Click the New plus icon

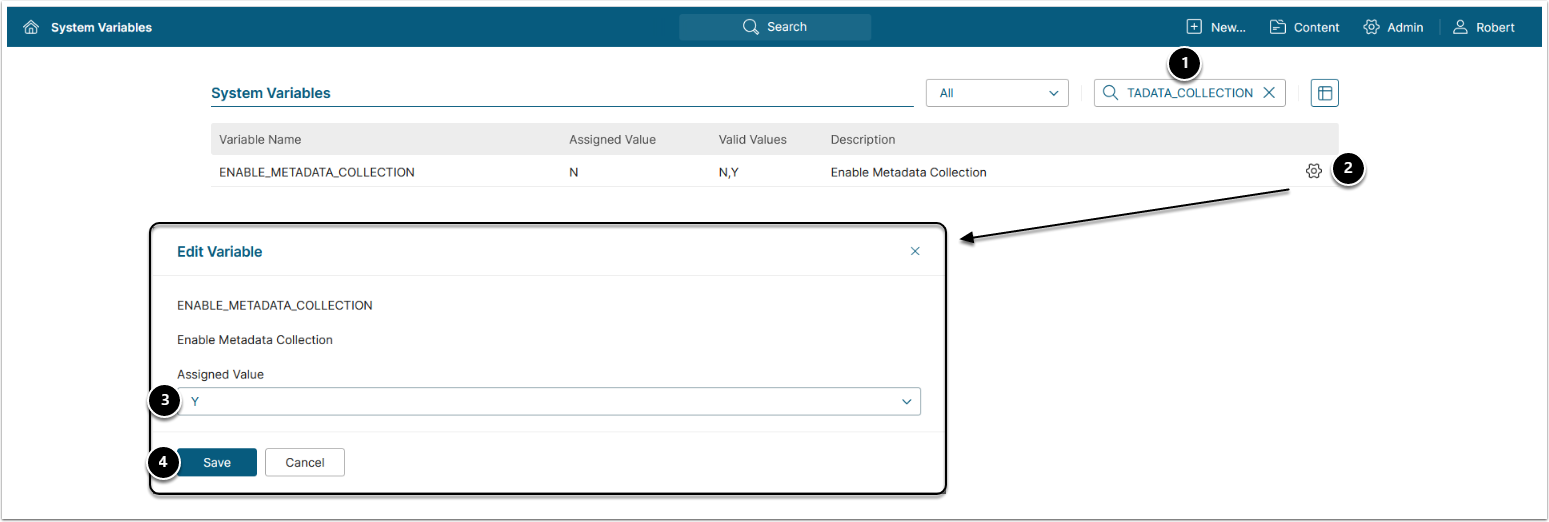tap(1193, 27)
